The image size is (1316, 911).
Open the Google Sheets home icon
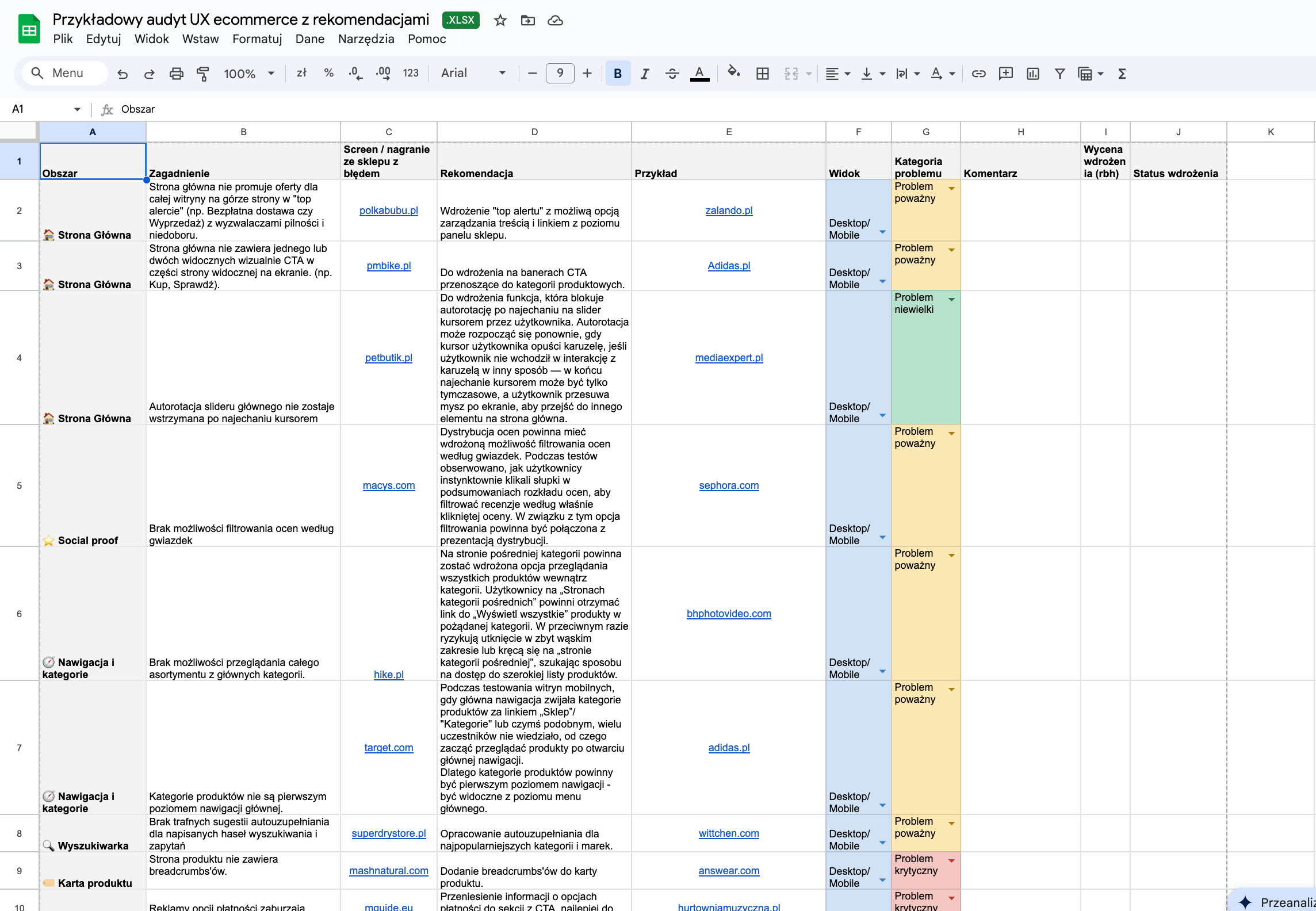[29, 29]
